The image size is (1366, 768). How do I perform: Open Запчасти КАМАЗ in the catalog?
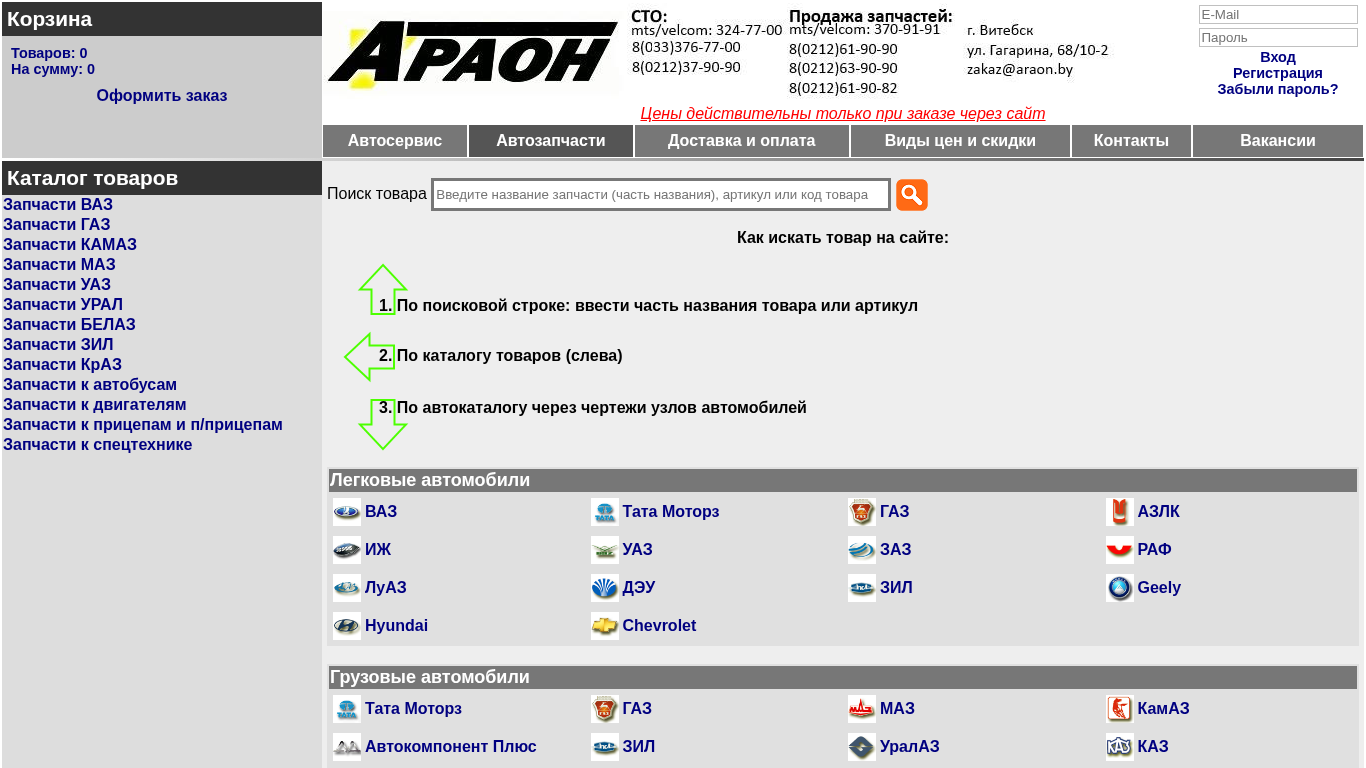pyautogui.click(x=70, y=245)
